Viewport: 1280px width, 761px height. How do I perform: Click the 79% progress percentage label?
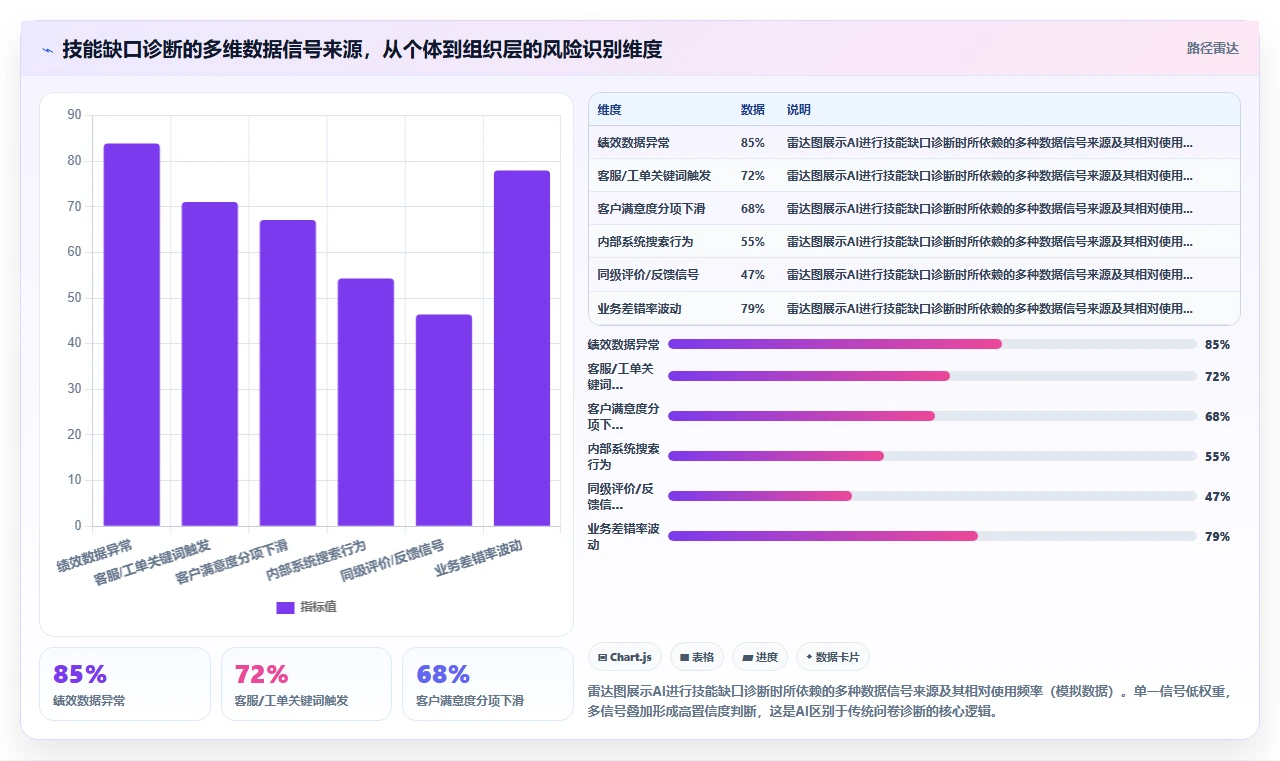(x=1217, y=536)
